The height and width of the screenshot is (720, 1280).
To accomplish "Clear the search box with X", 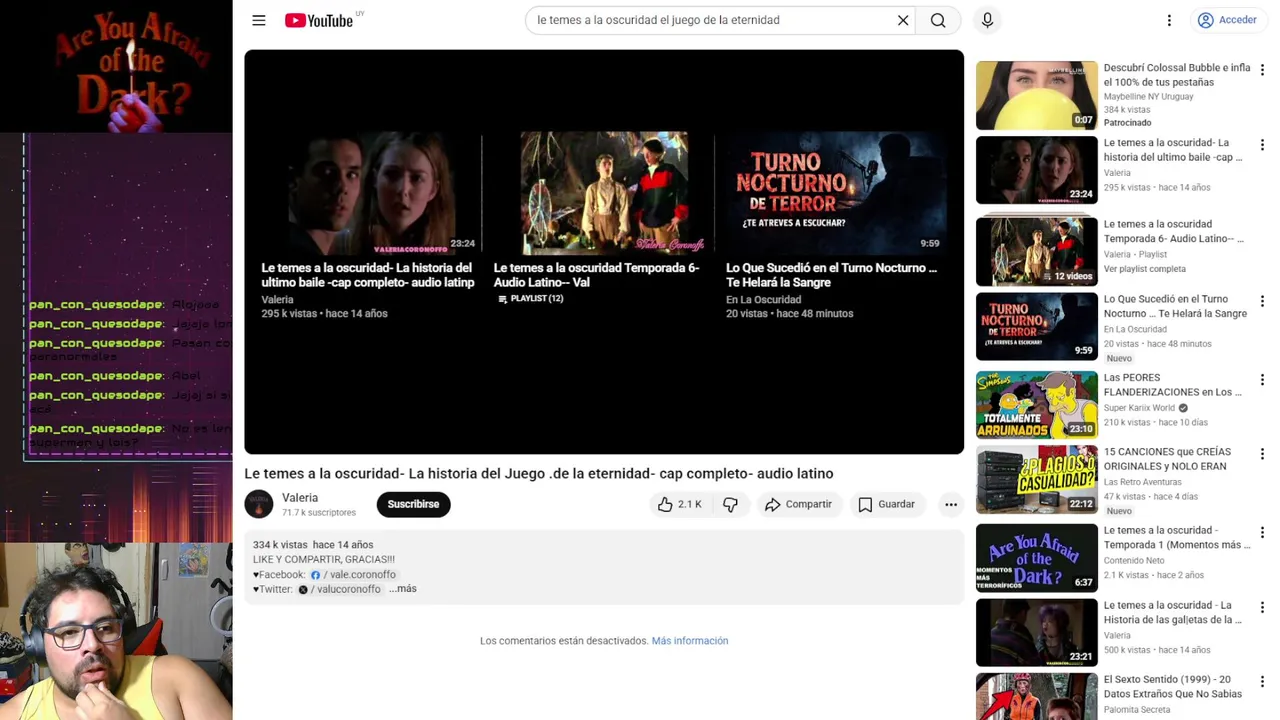I will point(903,20).
